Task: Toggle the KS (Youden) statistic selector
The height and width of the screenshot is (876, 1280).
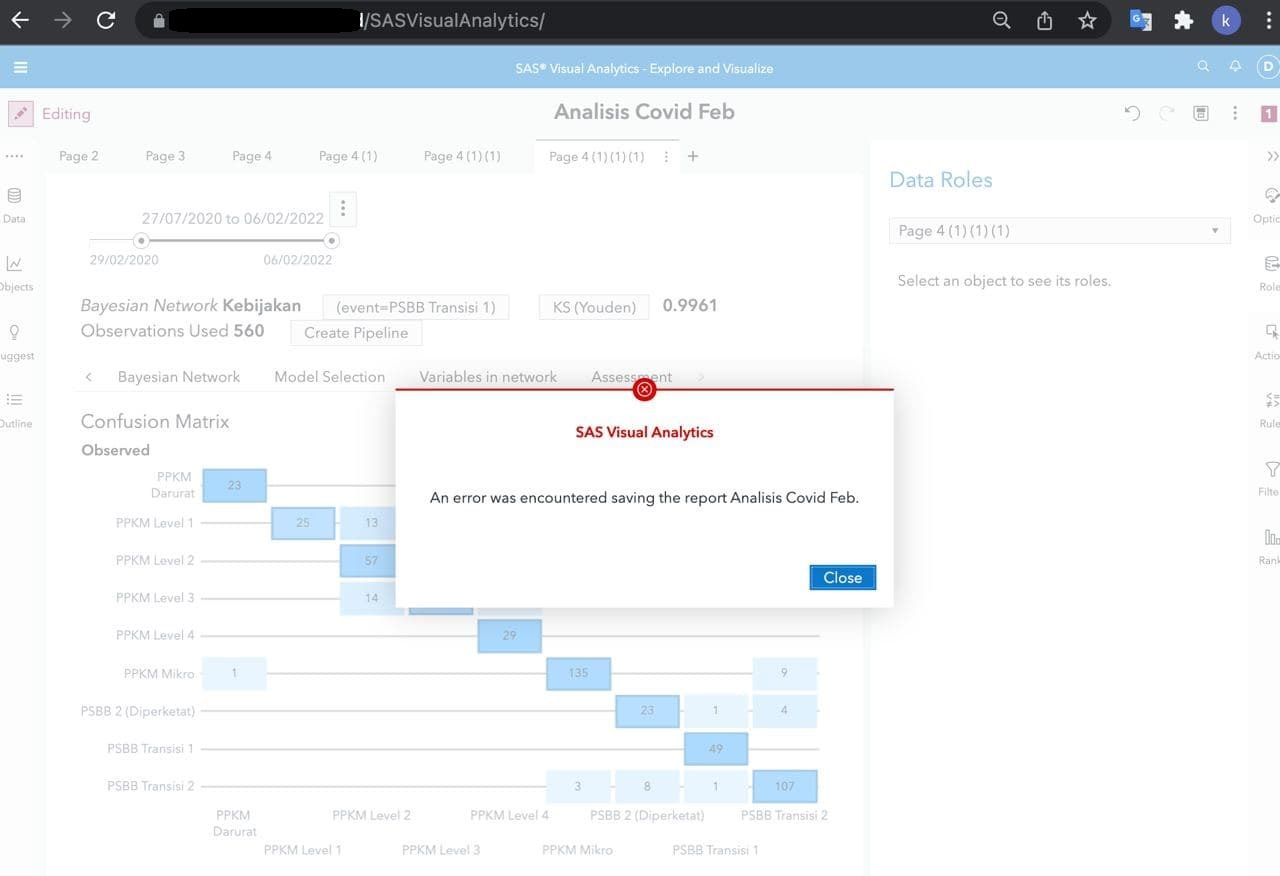Action: tap(593, 306)
